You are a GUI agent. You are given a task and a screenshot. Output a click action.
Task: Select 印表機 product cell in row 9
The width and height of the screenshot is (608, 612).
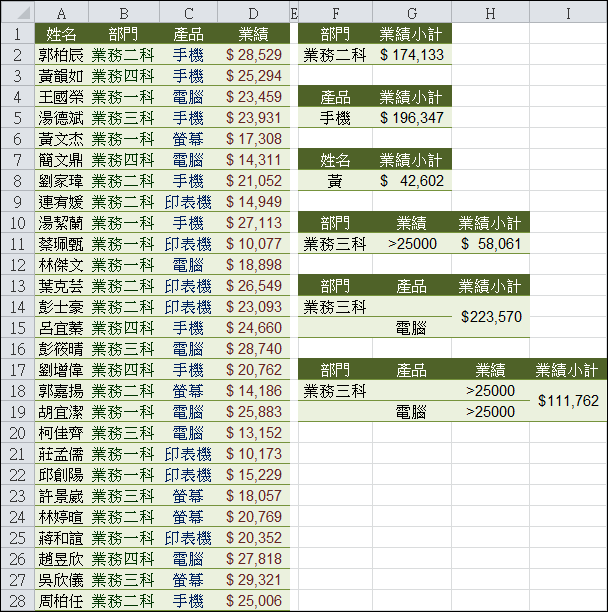pos(188,202)
